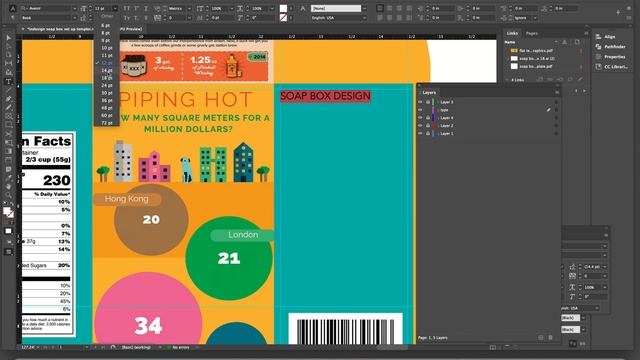
Task: Select the Type tool
Action: (x=9, y=82)
